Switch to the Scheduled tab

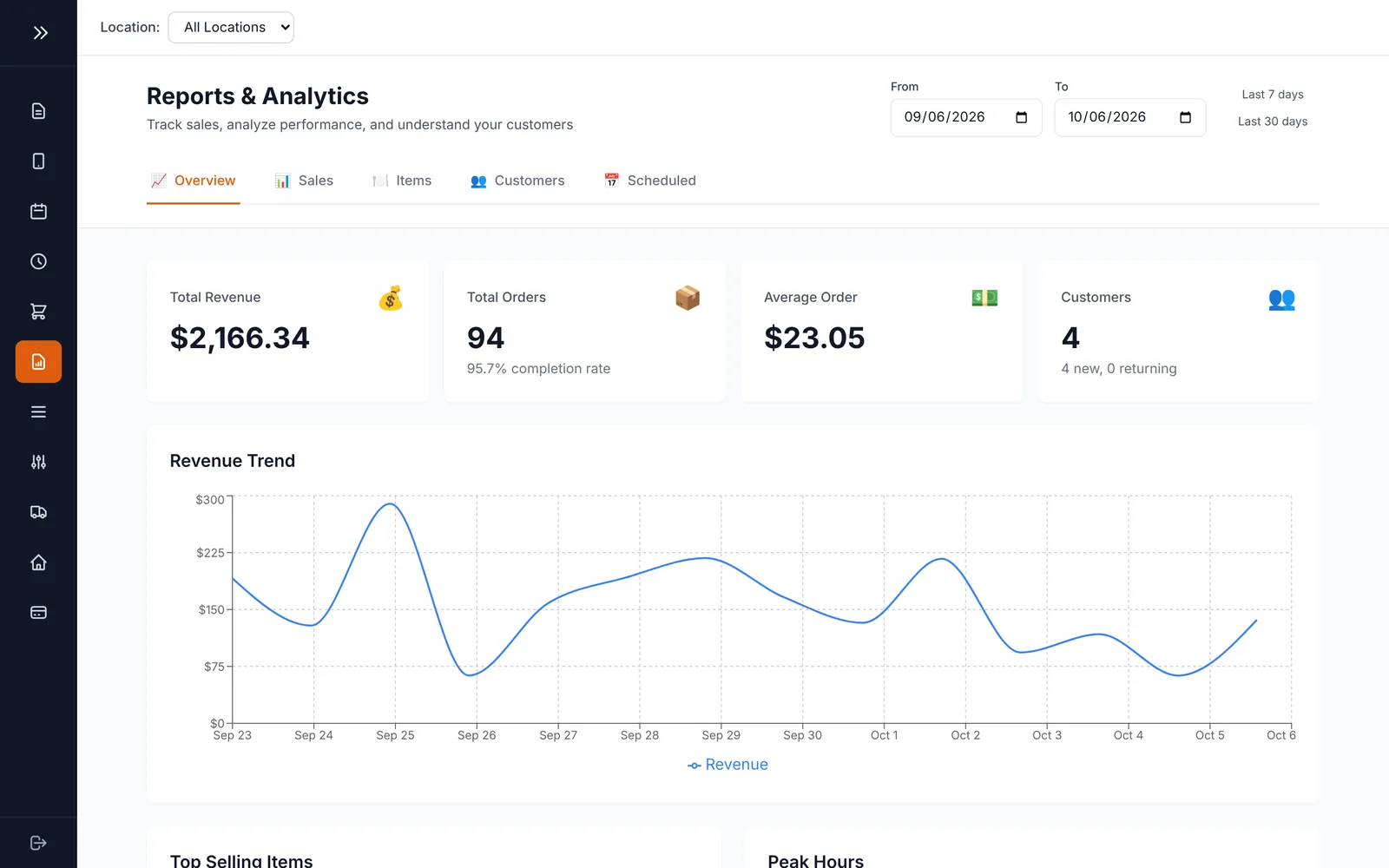tap(650, 181)
